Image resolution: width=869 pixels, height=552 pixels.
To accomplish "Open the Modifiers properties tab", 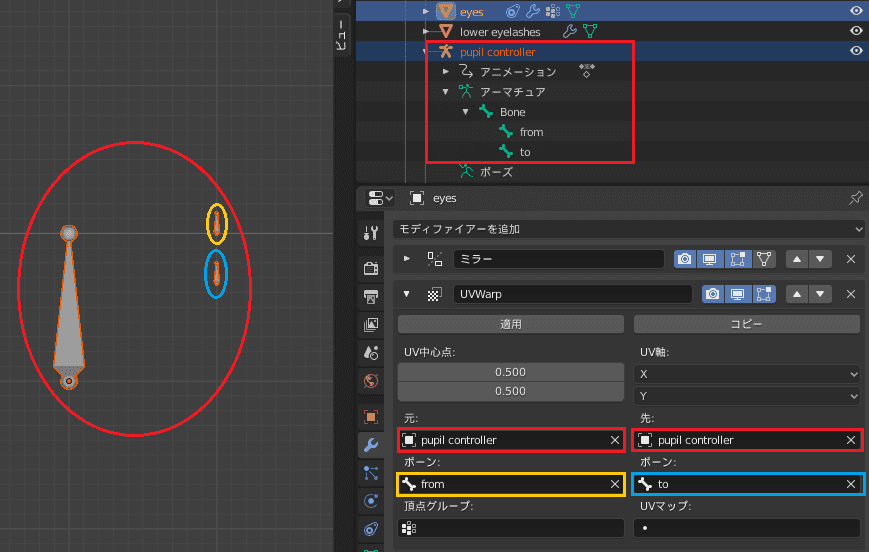I will click(371, 444).
